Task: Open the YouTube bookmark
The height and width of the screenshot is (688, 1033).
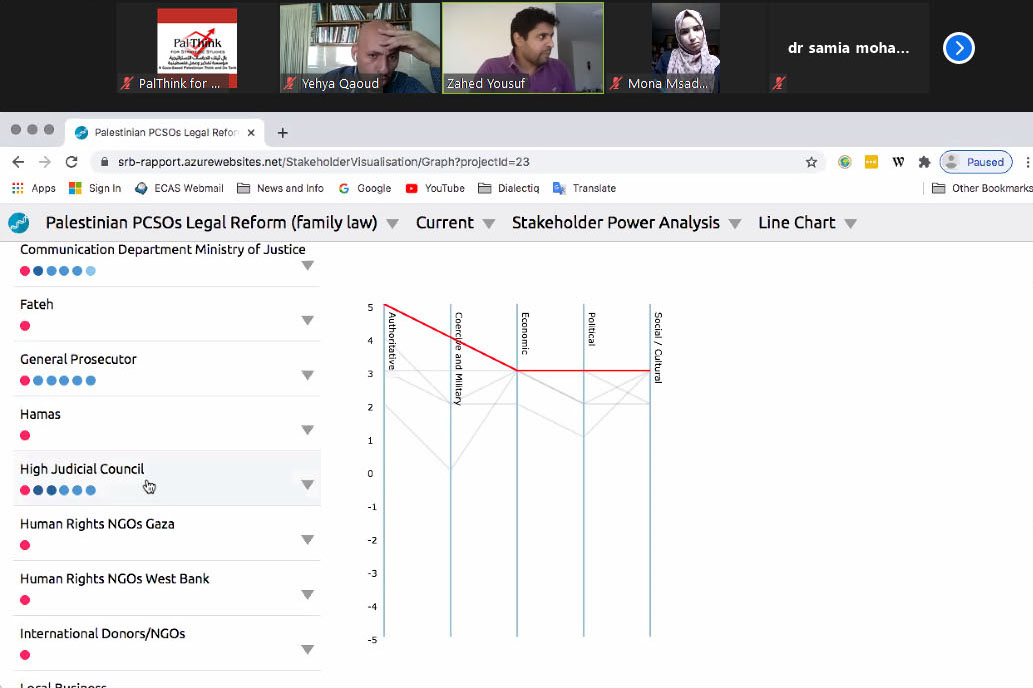Action: tap(435, 188)
